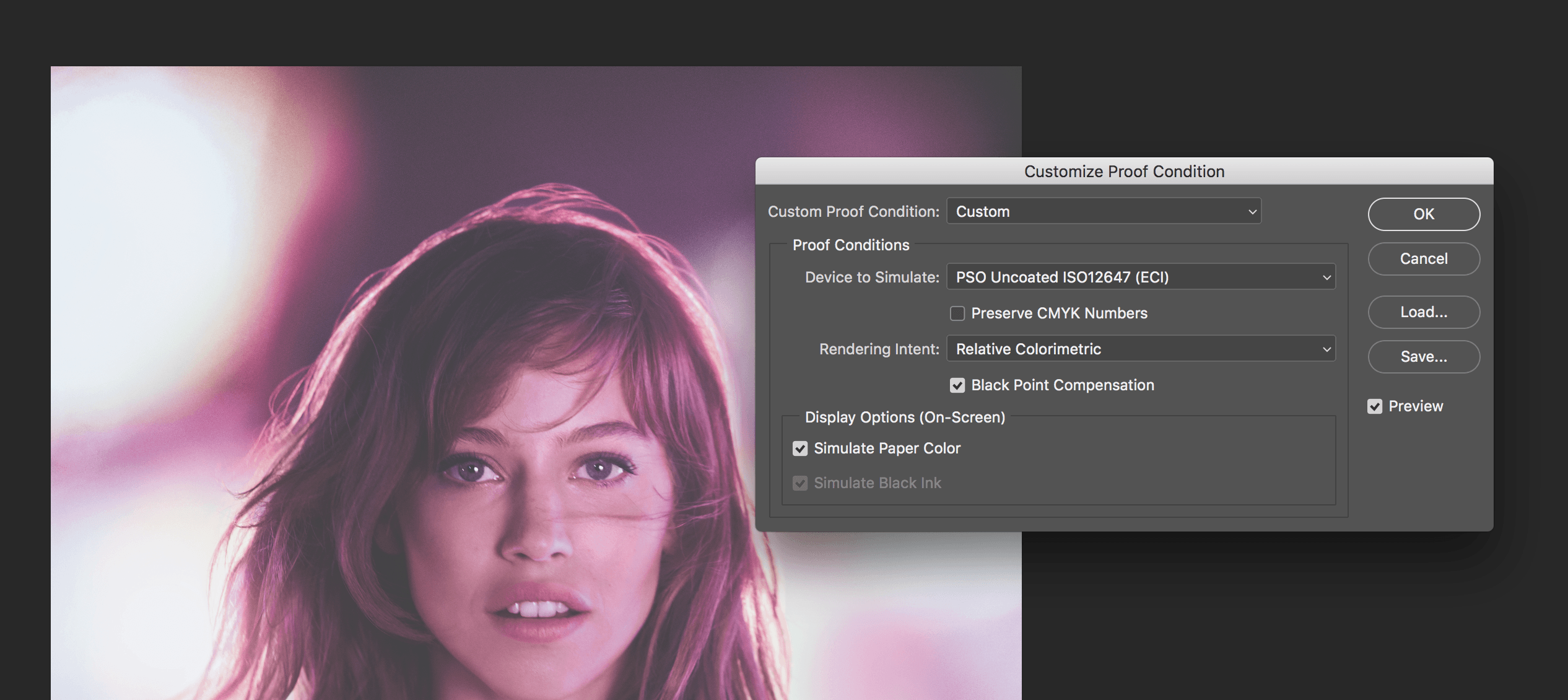Click the chevron on the Device to Simulate field

pos(1326,277)
